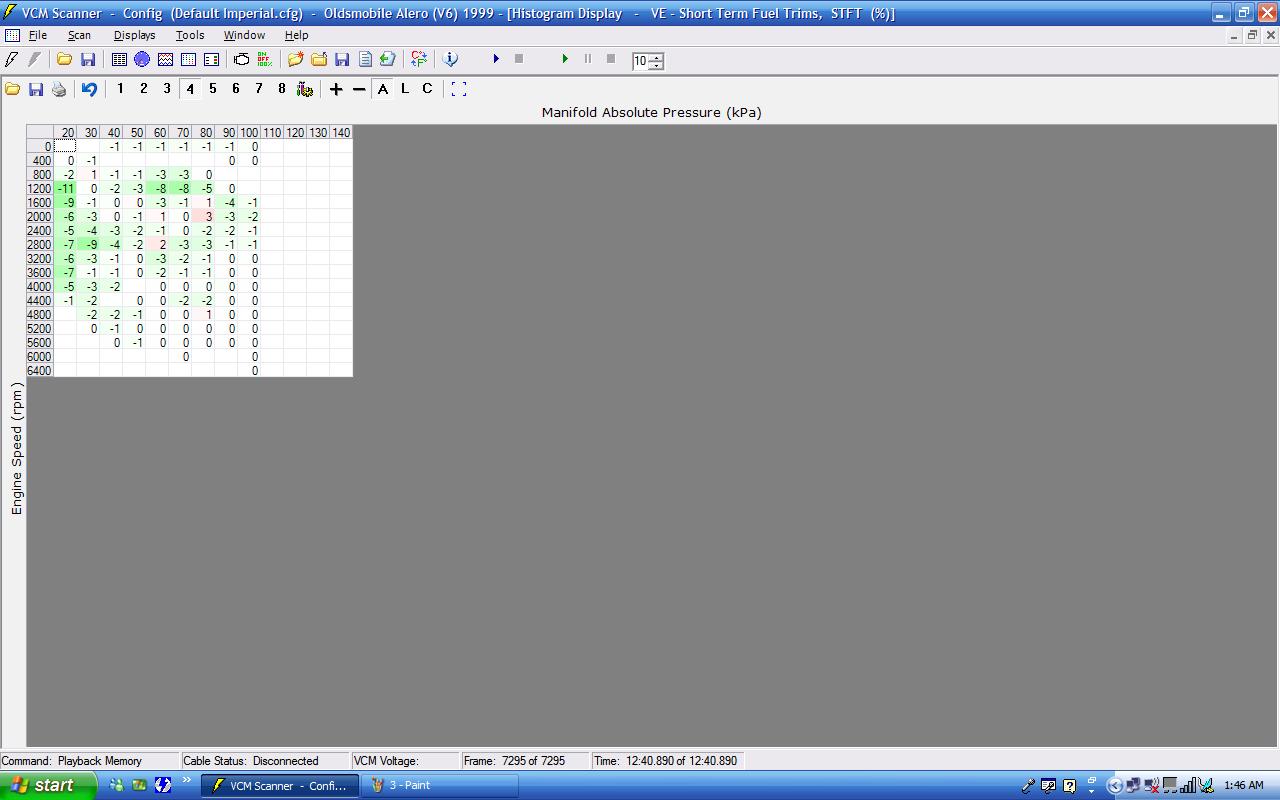Click the blue undo arrow icon

89,89
